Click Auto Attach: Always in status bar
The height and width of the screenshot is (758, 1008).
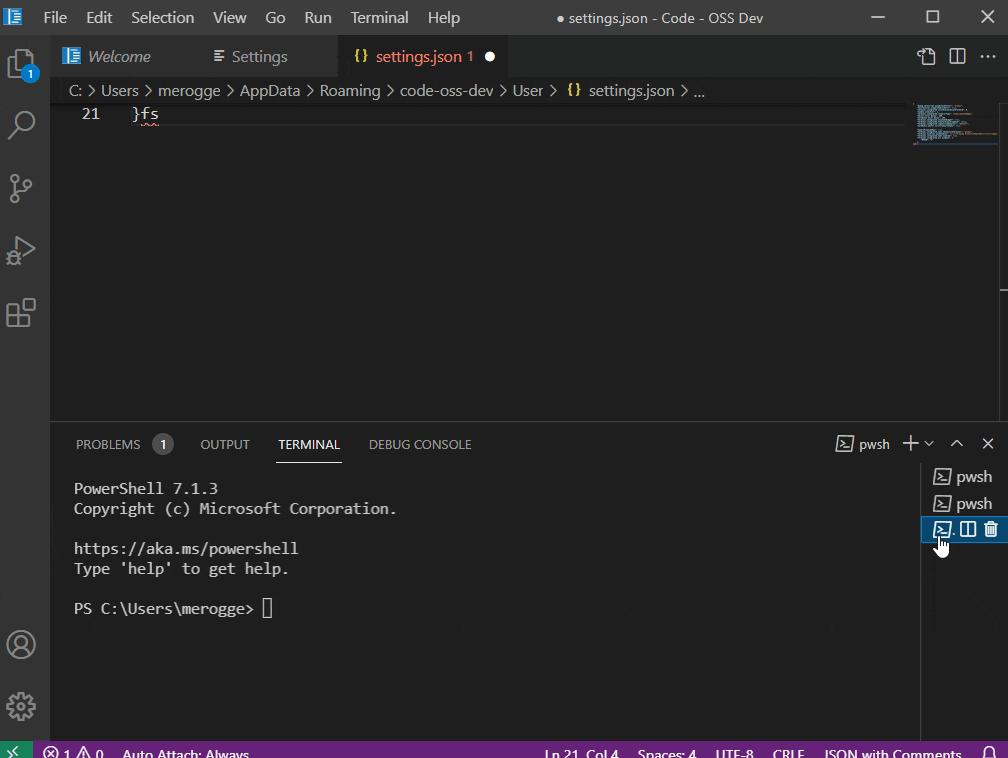(x=185, y=753)
